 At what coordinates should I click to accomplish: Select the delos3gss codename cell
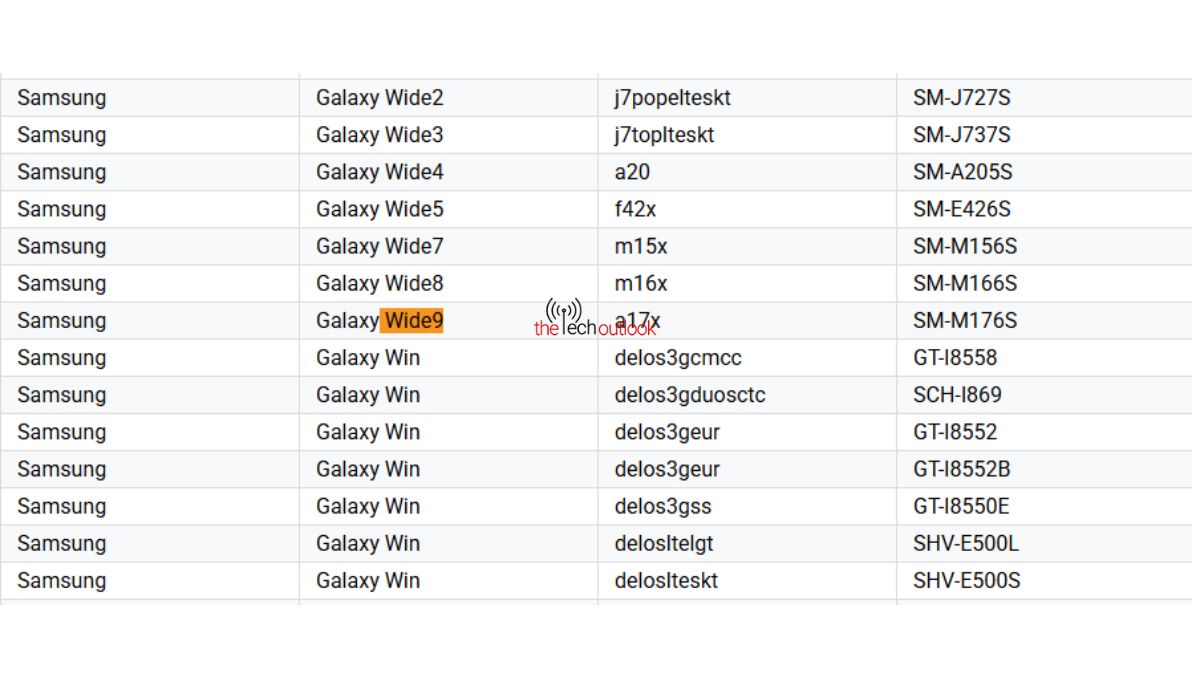tap(747, 506)
